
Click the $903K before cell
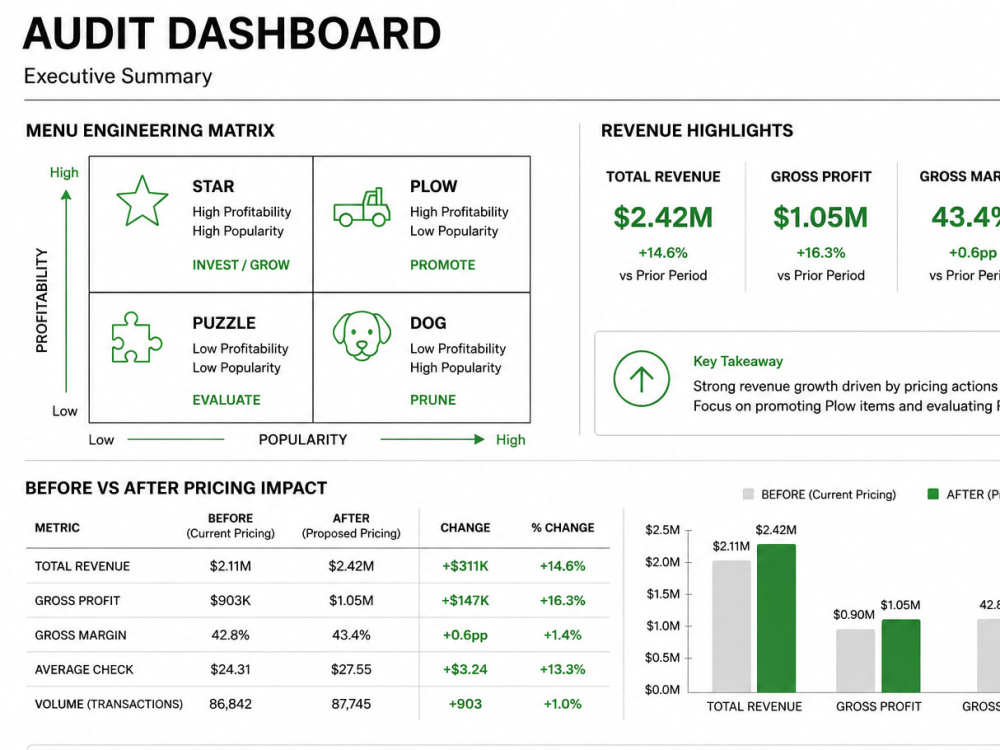230,601
